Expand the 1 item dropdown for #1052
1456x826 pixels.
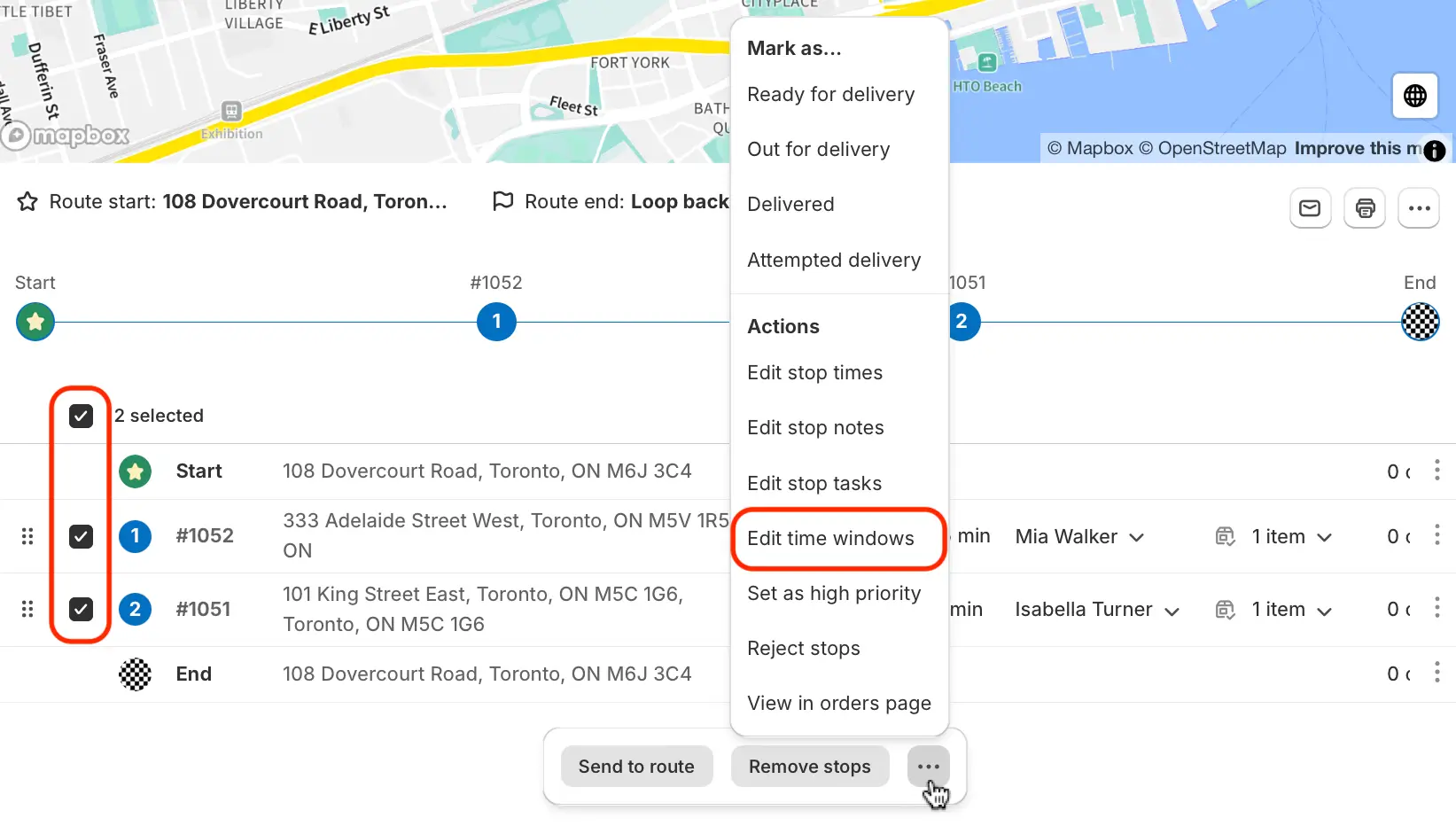point(1292,536)
